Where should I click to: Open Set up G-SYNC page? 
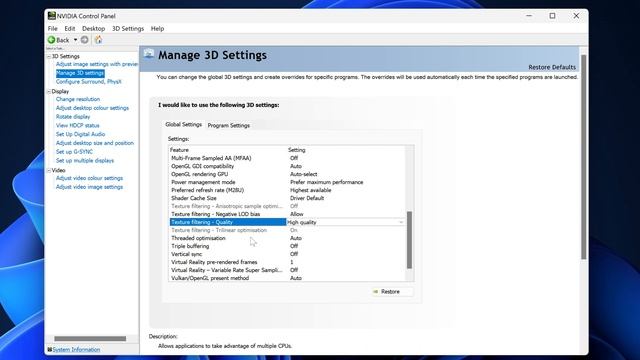(x=74, y=152)
